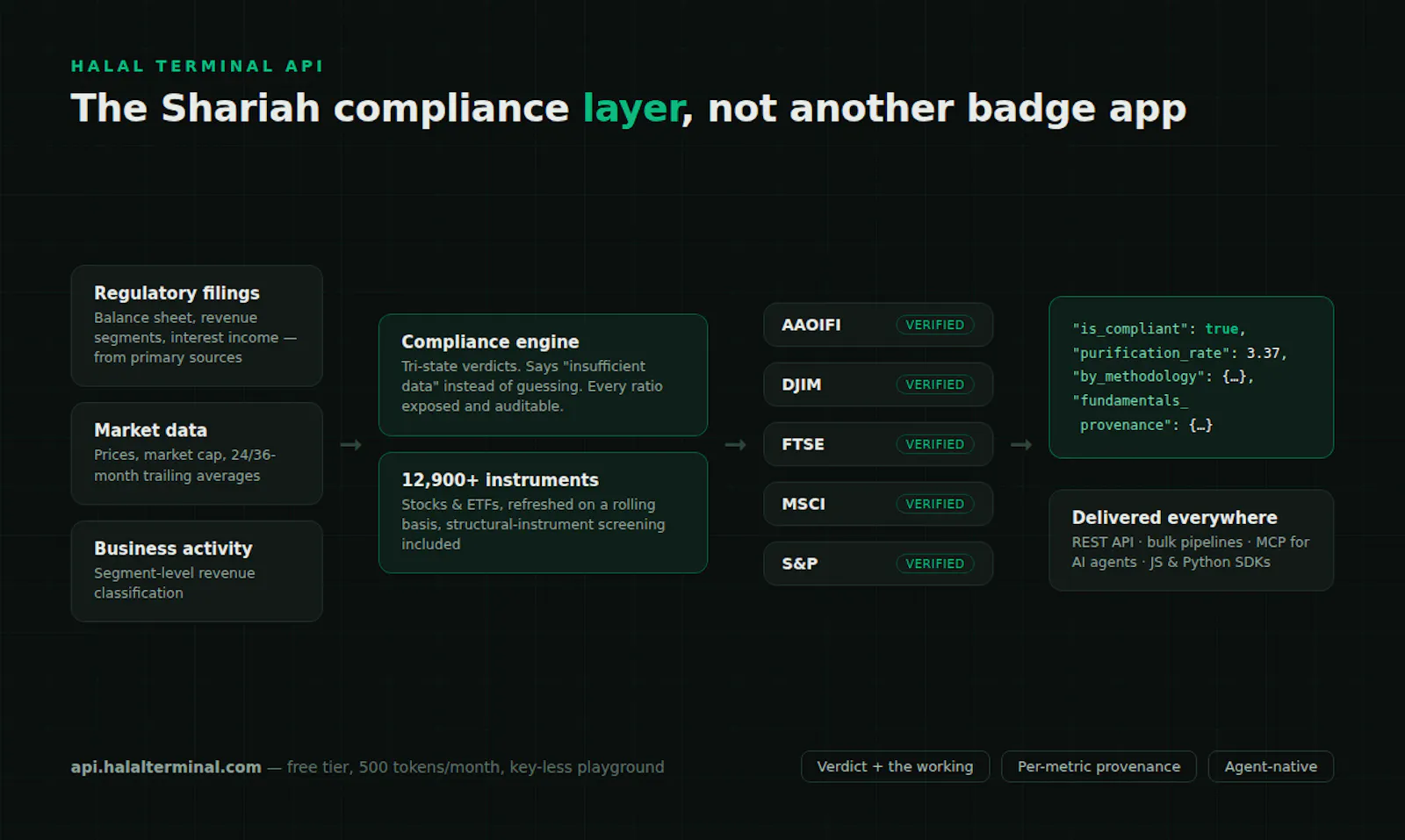Screen dimensions: 1405x840
Task: Click the FTSE methodology row
Action: pos(878,444)
